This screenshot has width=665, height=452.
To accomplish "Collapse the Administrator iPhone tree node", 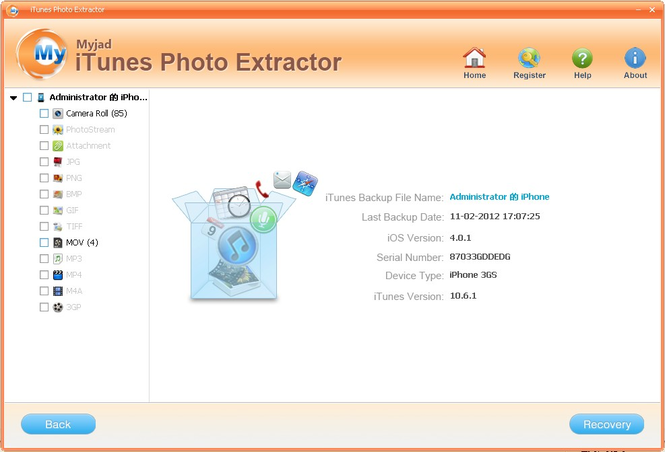I will coord(14,98).
